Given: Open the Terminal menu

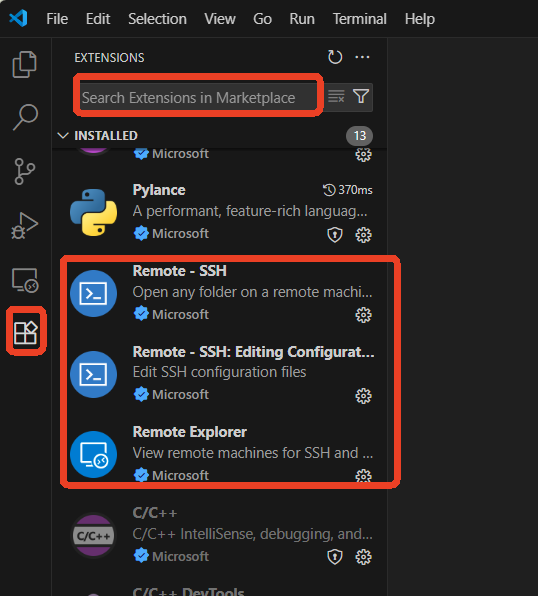Looking at the screenshot, I should (359, 19).
